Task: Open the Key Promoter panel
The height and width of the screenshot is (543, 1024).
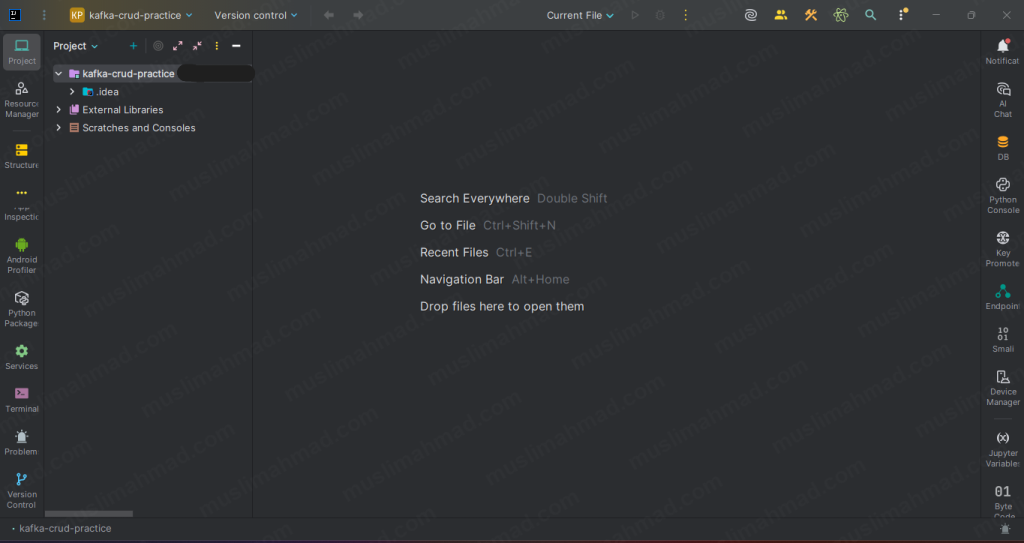Action: click(1002, 249)
